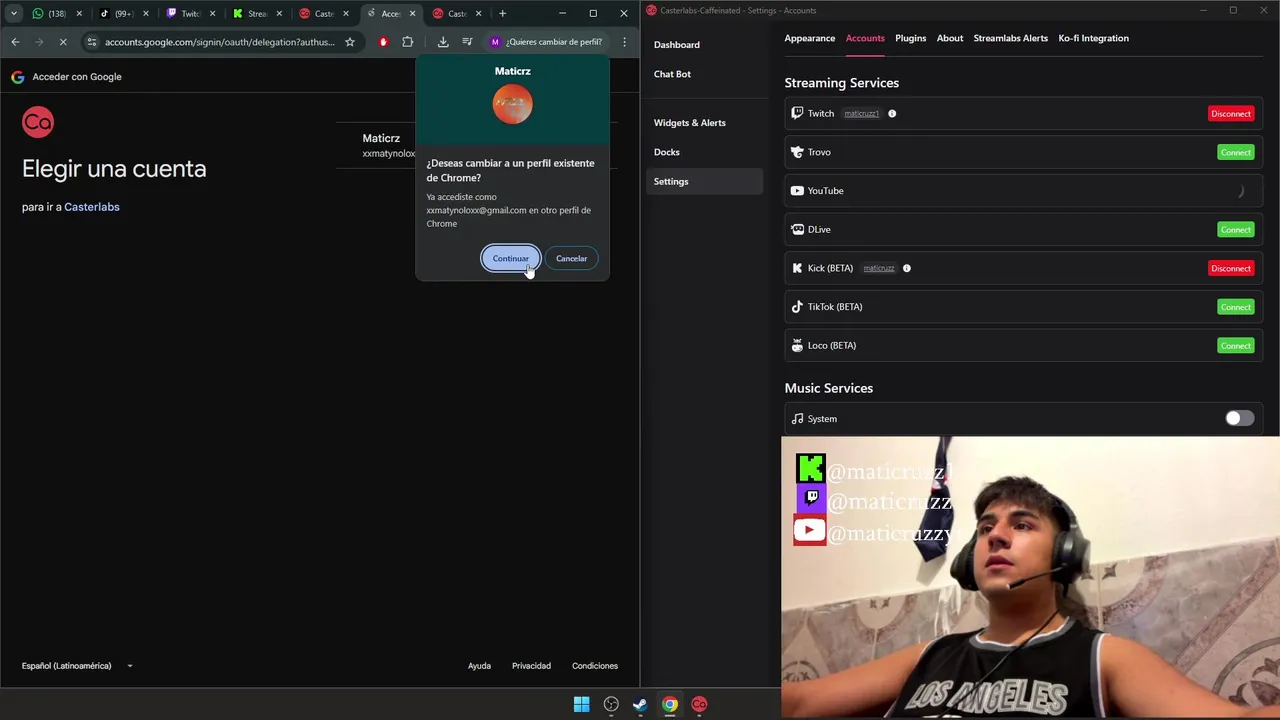Viewport: 1280px width, 720px height.
Task: Click the YouTube service logo icon
Action: pyautogui.click(x=797, y=191)
